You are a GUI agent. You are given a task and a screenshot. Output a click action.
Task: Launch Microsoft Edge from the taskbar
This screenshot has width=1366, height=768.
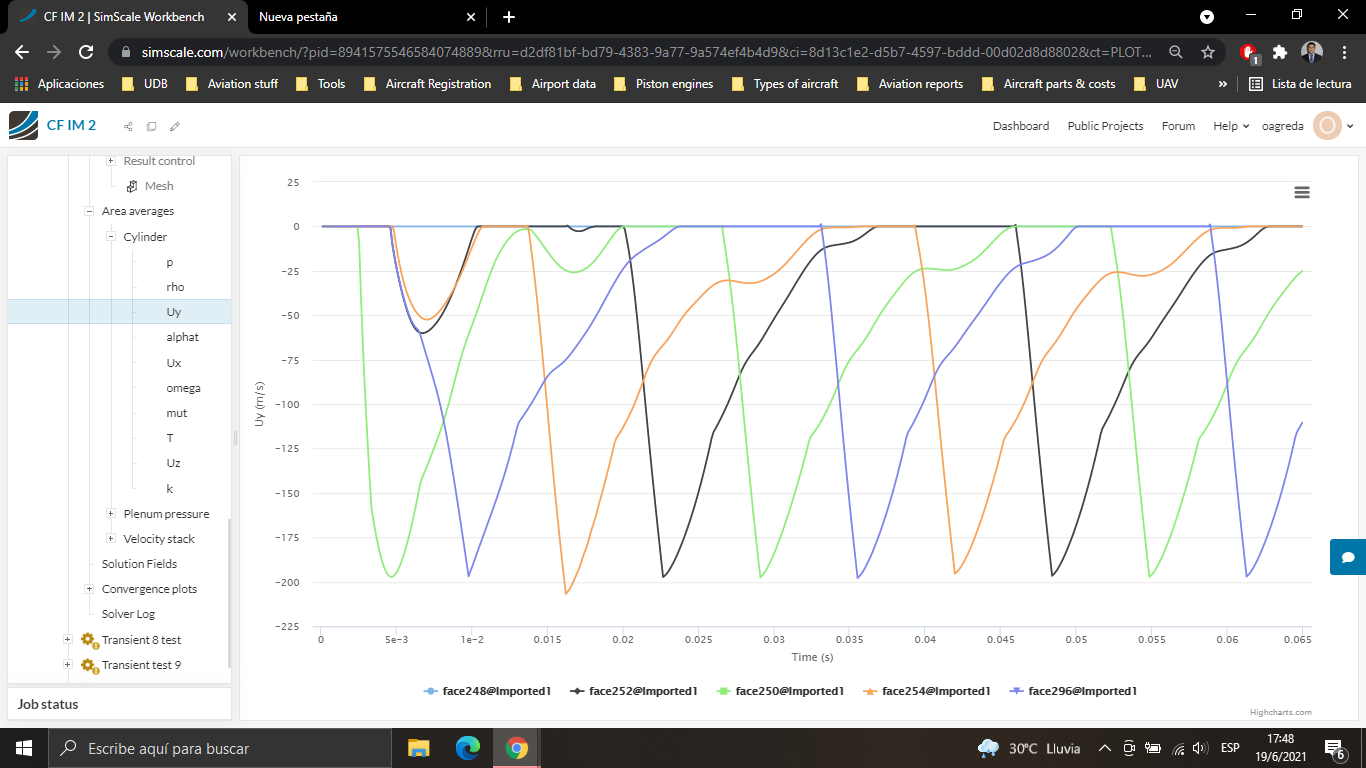[x=467, y=748]
